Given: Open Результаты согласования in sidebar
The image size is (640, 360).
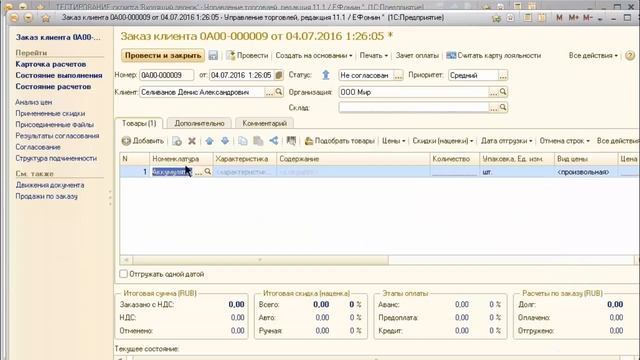Looking at the screenshot, I should [57, 136].
